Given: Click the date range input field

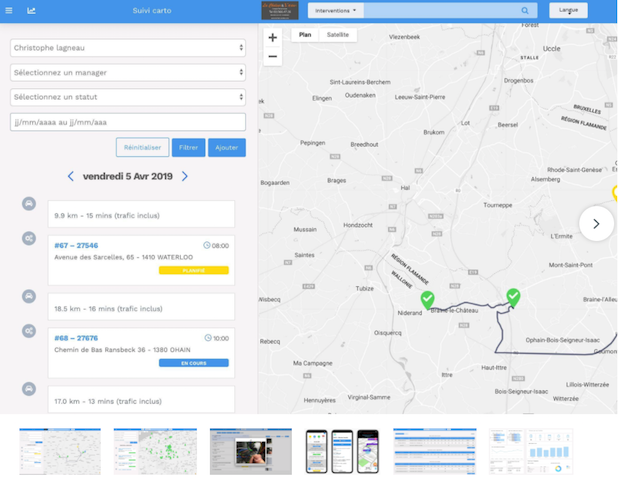Looking at the screenshot, I should [128, 122].
